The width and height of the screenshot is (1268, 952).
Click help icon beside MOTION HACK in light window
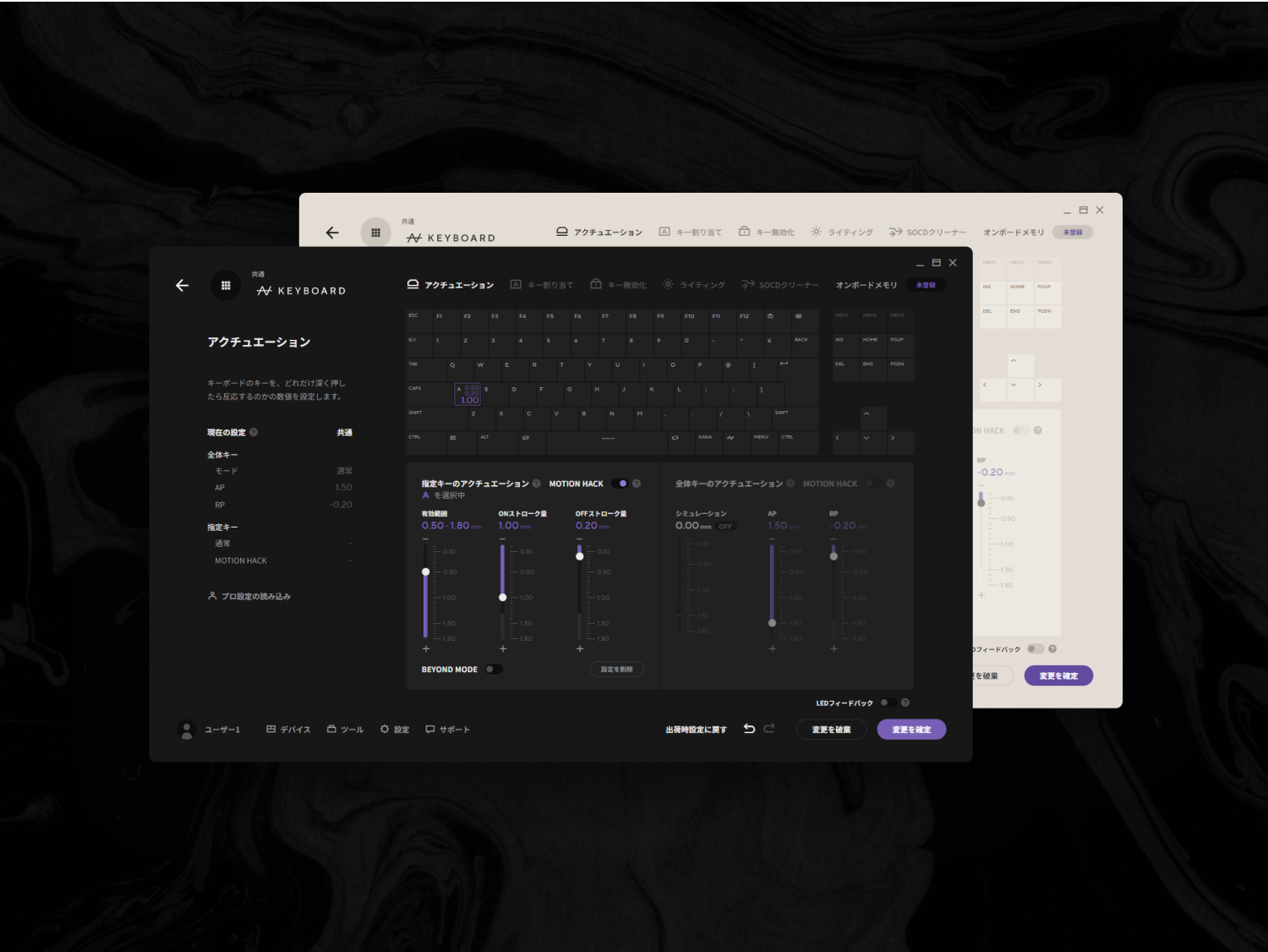pos(1037,430)
